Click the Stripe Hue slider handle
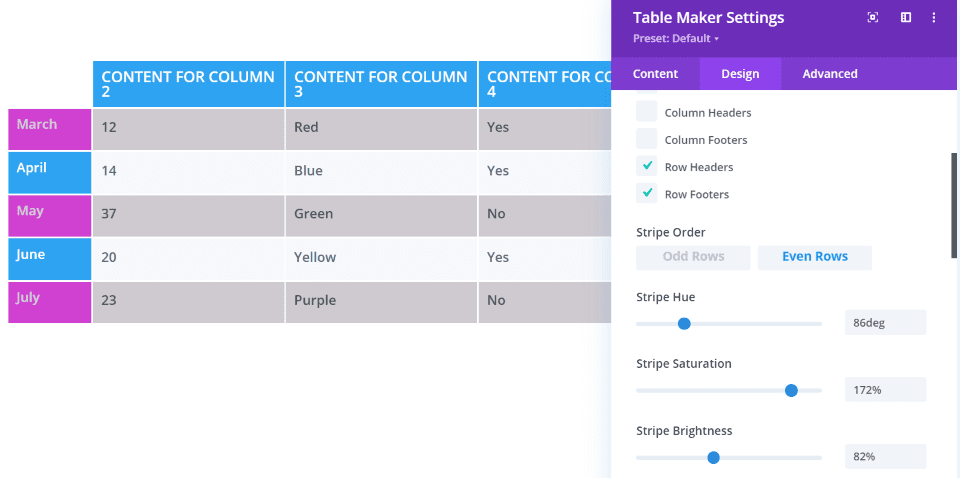Image resolution: width=960 pixels, height=478 pixels. [x=684, y=323]
